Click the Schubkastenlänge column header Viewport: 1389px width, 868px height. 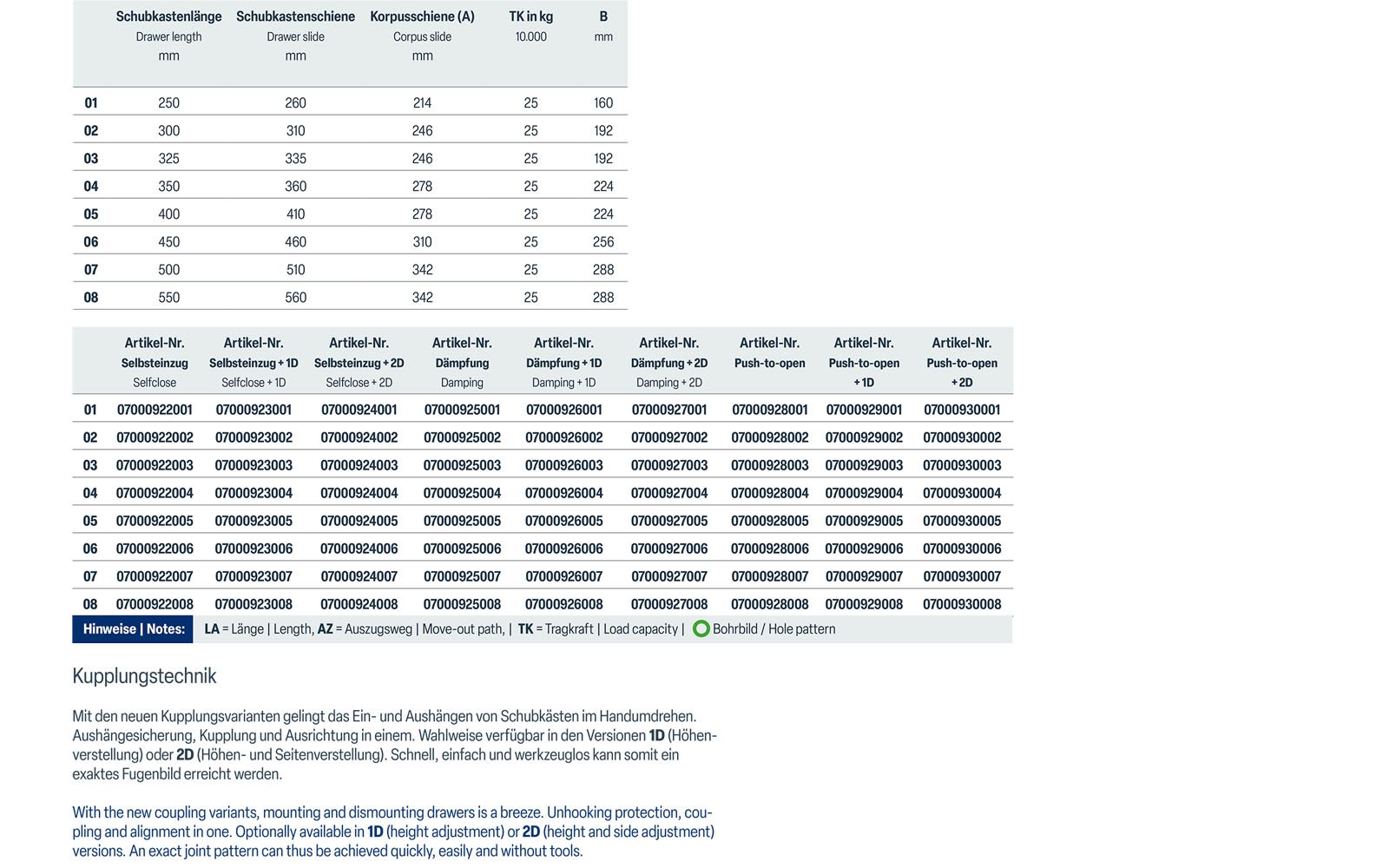168,16
